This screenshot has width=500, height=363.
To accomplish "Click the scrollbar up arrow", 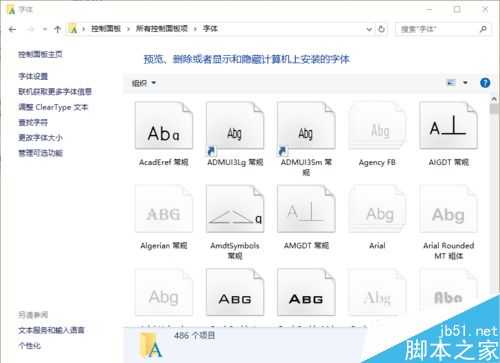I will [494, 99].
